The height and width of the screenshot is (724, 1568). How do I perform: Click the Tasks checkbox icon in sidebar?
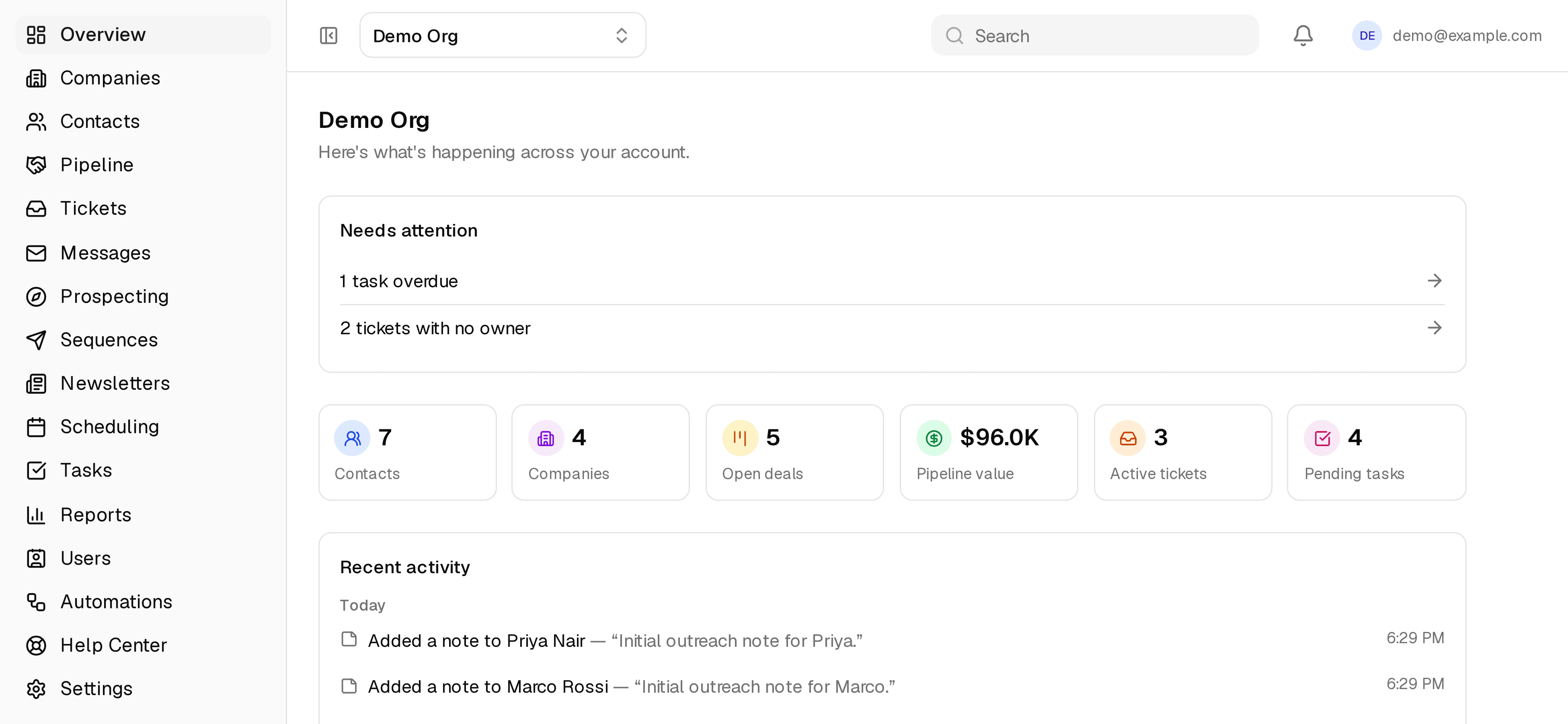pos(36,471)
